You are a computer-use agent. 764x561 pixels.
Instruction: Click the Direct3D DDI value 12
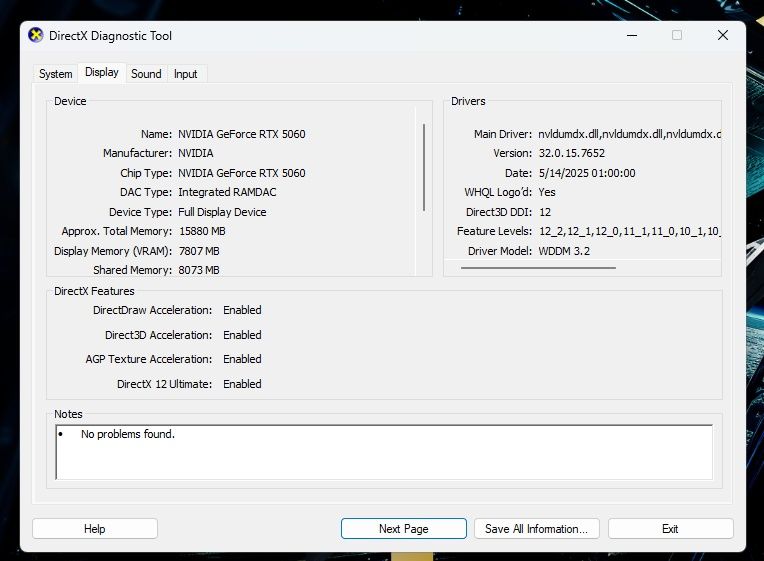point(545,212)
